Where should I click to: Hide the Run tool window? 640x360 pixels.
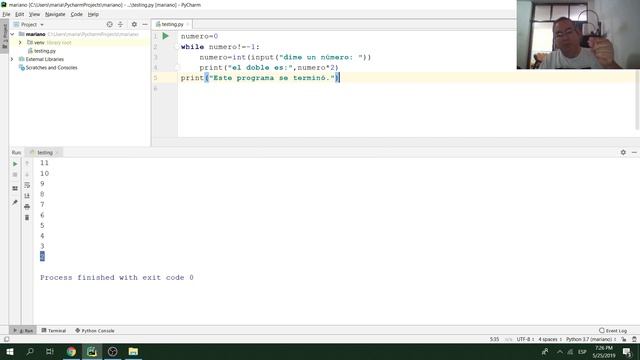point(634,152)
